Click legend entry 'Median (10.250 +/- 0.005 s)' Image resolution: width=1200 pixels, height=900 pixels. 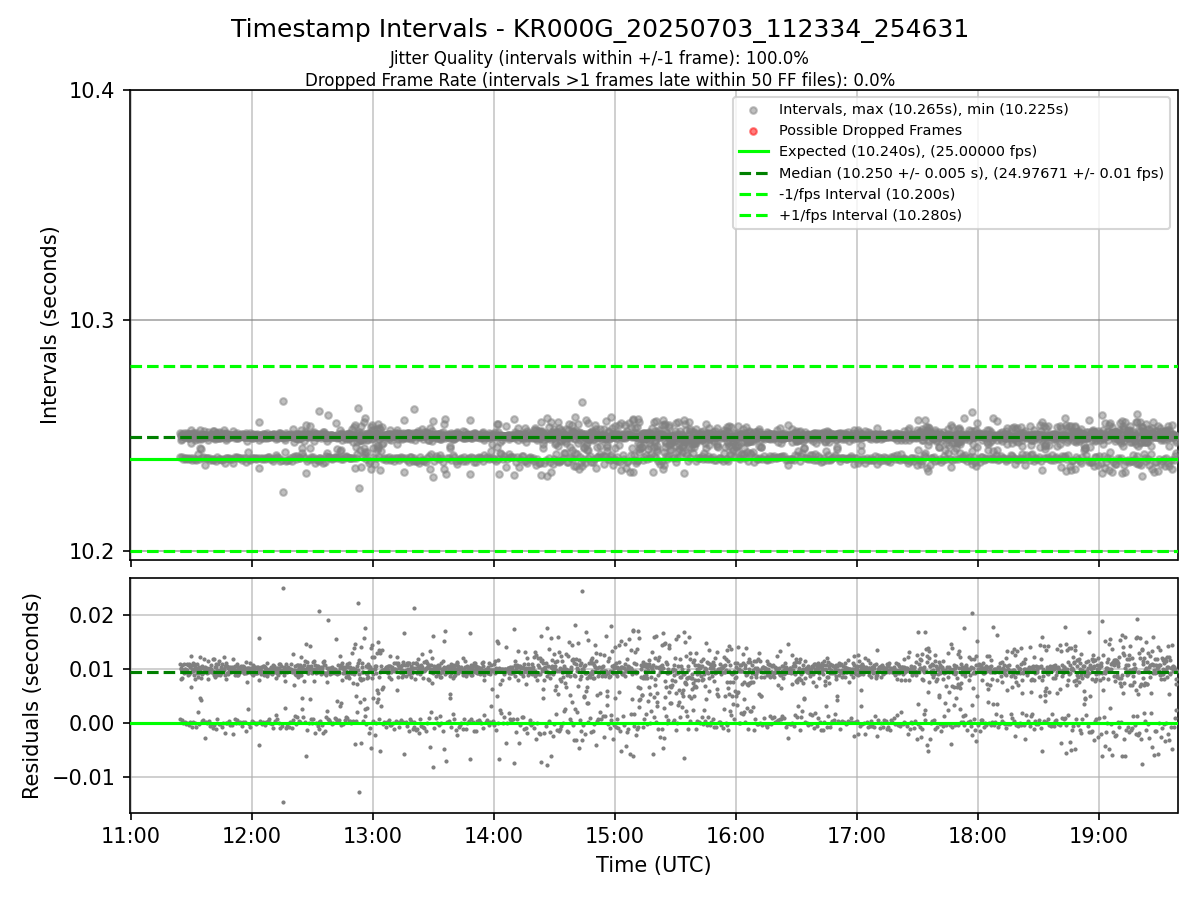coord(971,173)
